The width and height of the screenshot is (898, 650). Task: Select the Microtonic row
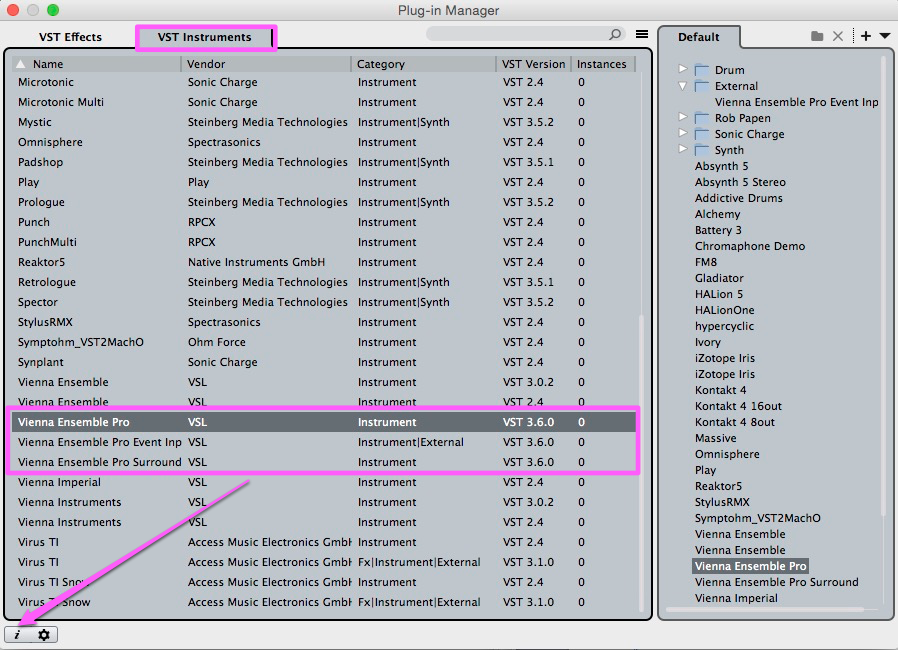pyautogui.click(x=324, y=82)
